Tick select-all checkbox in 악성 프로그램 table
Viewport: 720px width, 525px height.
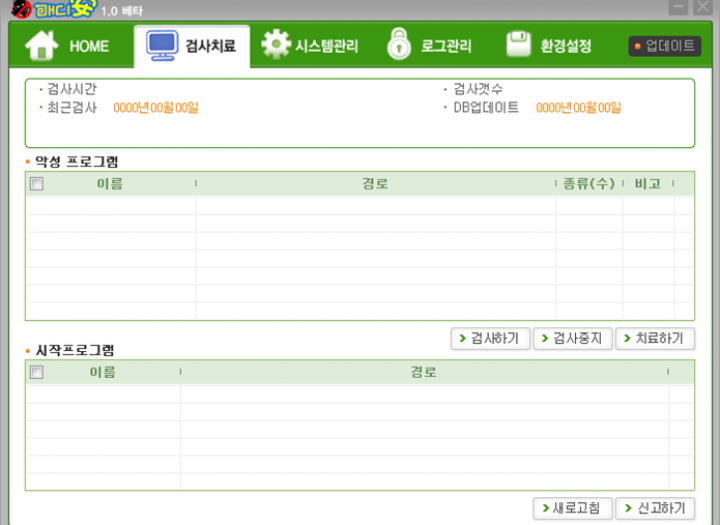pyautogui.click(x=37, y=184)
